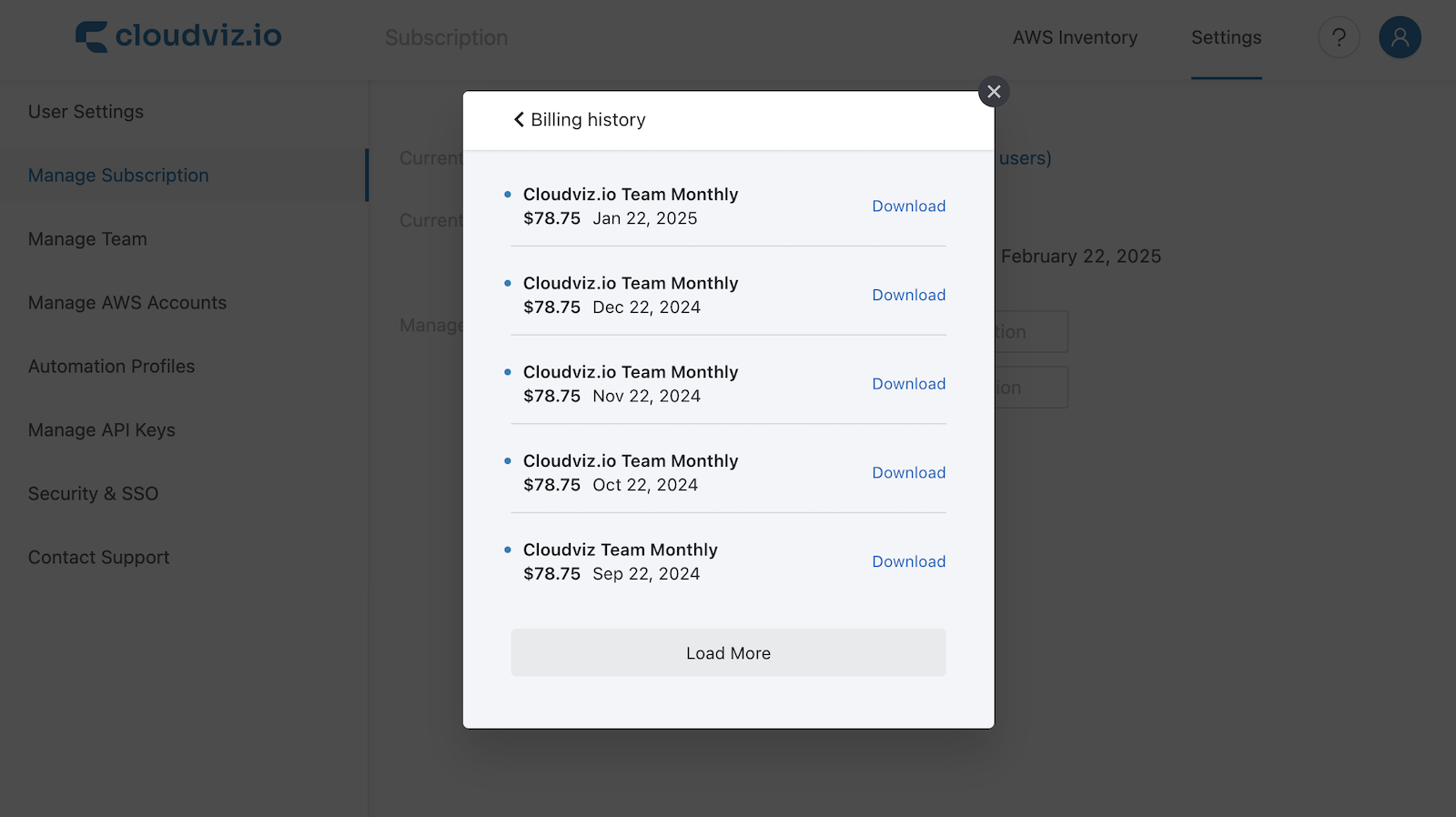The width and height of the screenshot is (1456, 817).
Task: Click the cloudviz.io logo
Action: pos(178,36)
